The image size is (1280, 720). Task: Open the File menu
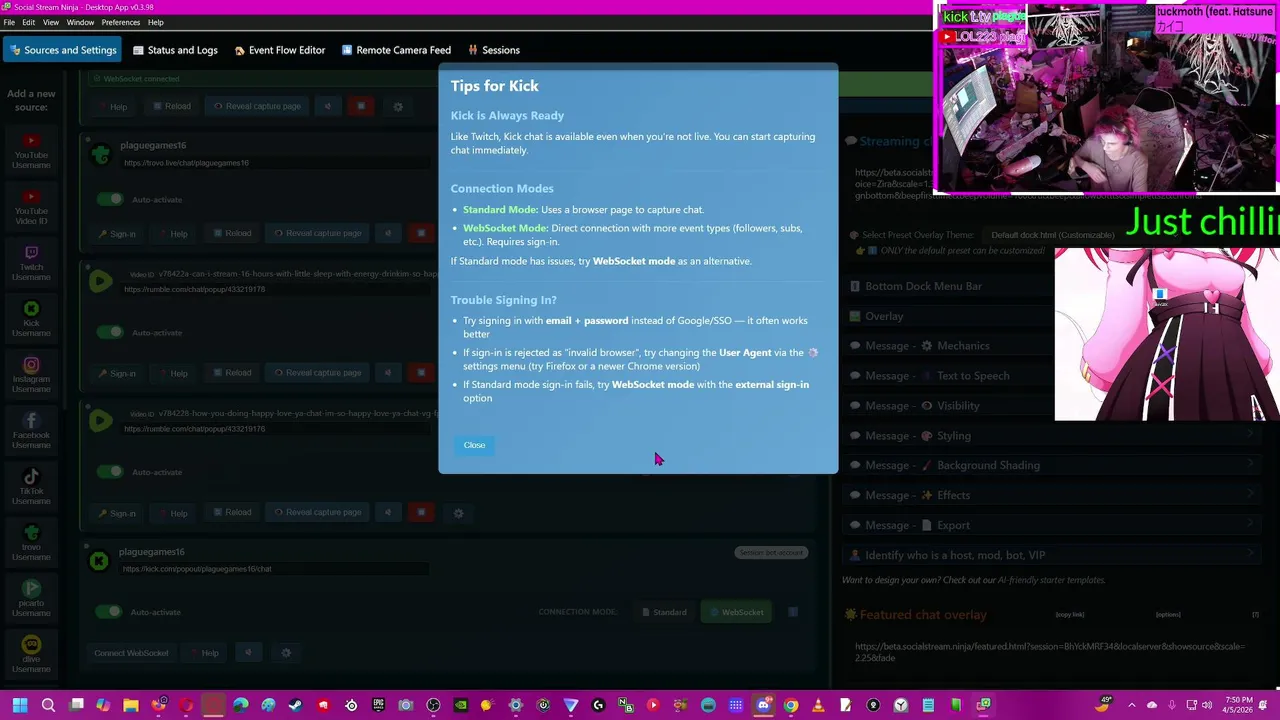[9, 22]
